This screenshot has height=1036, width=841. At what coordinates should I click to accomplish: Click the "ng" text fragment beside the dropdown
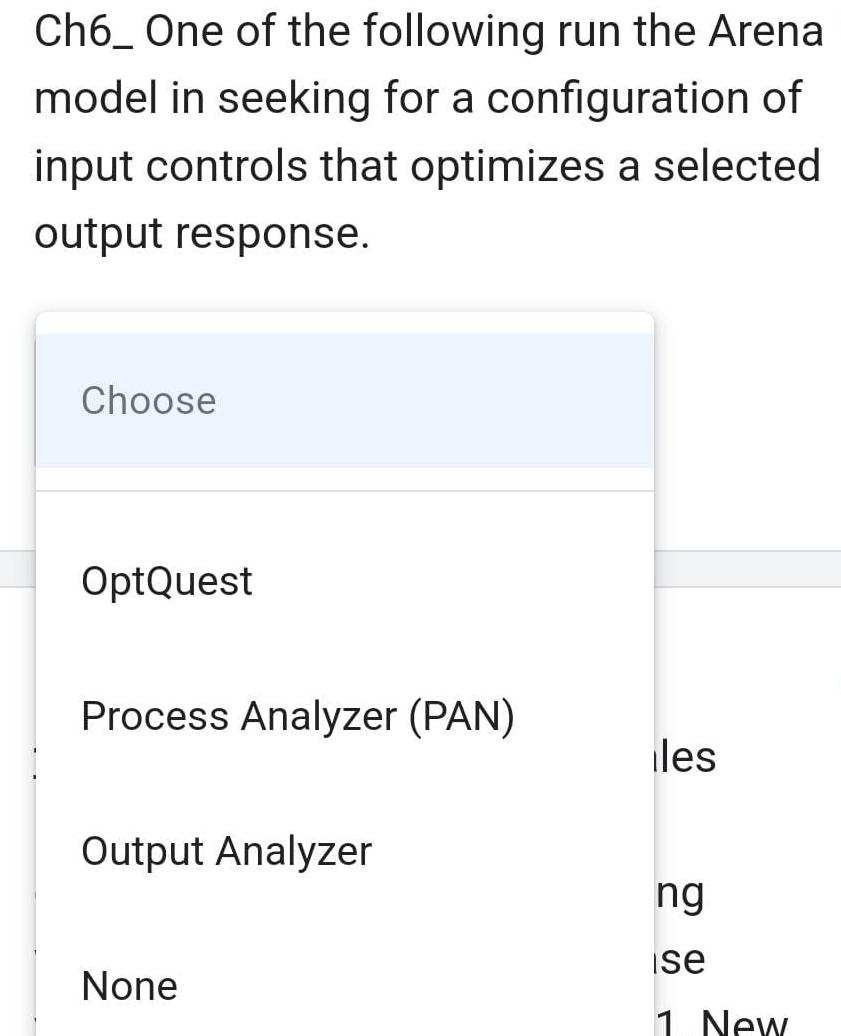680,893
